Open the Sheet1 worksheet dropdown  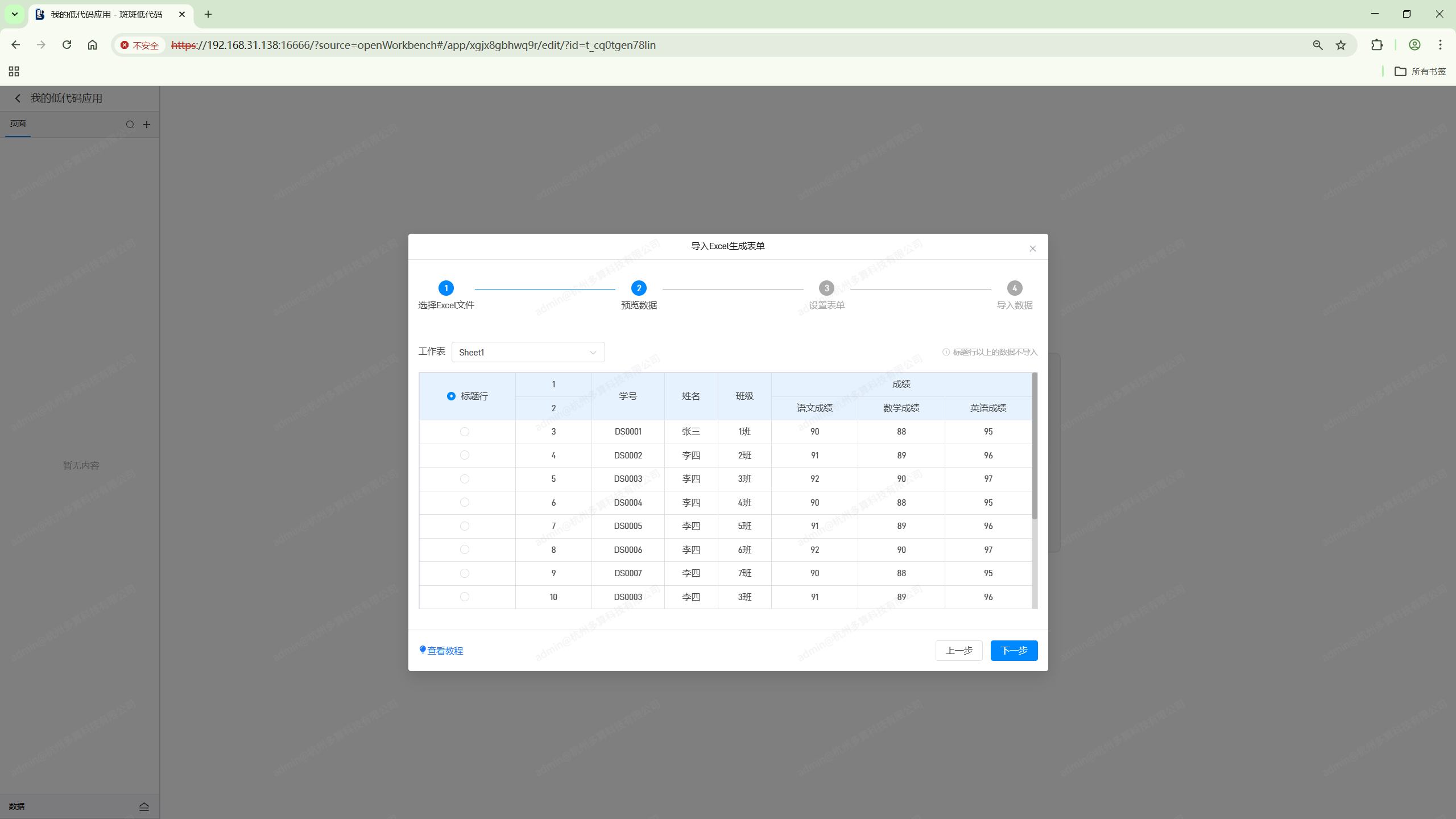tap(528, 352)
